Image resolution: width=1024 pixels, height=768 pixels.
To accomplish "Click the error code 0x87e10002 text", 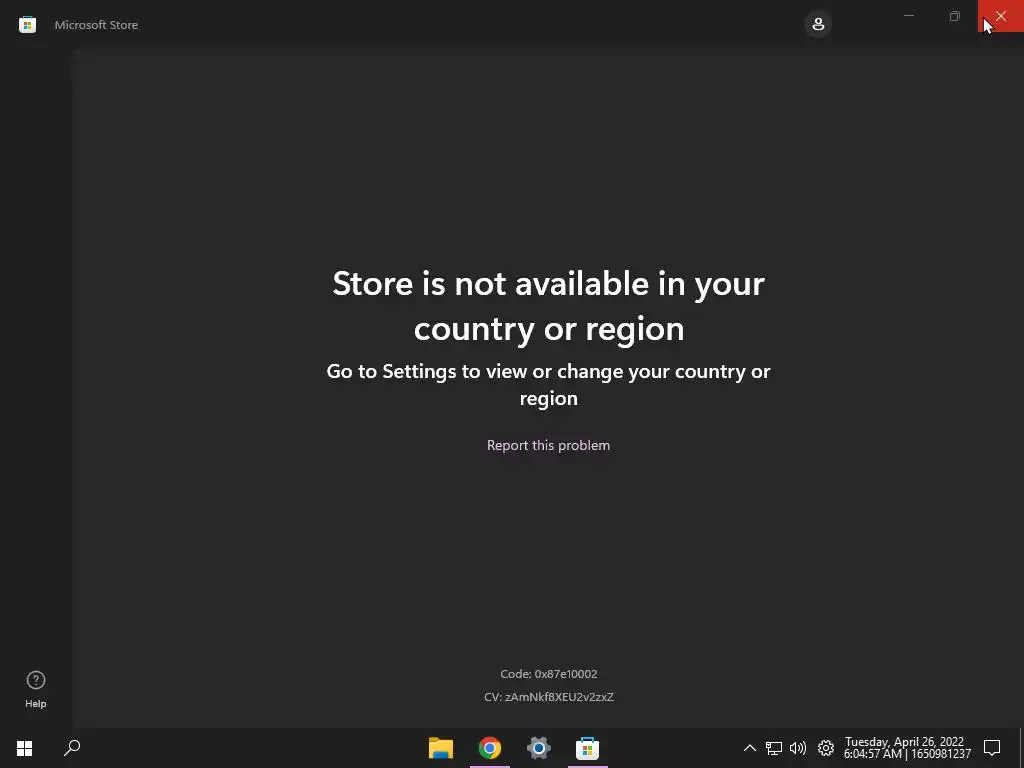I will [x=549, y=674].
